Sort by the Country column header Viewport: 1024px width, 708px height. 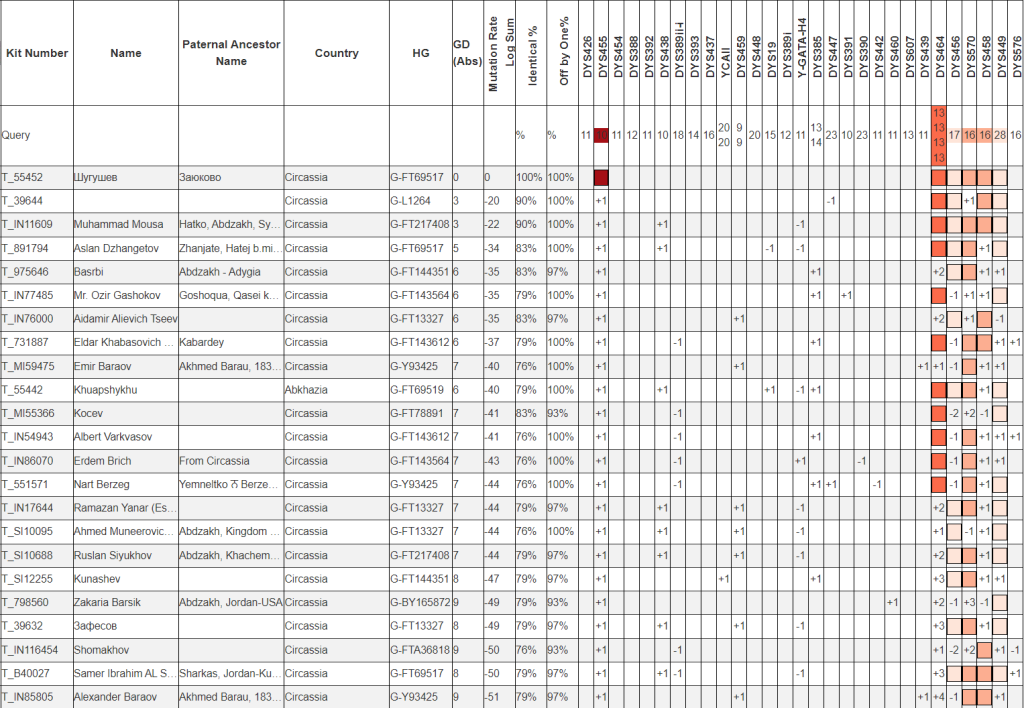point(336,53)
